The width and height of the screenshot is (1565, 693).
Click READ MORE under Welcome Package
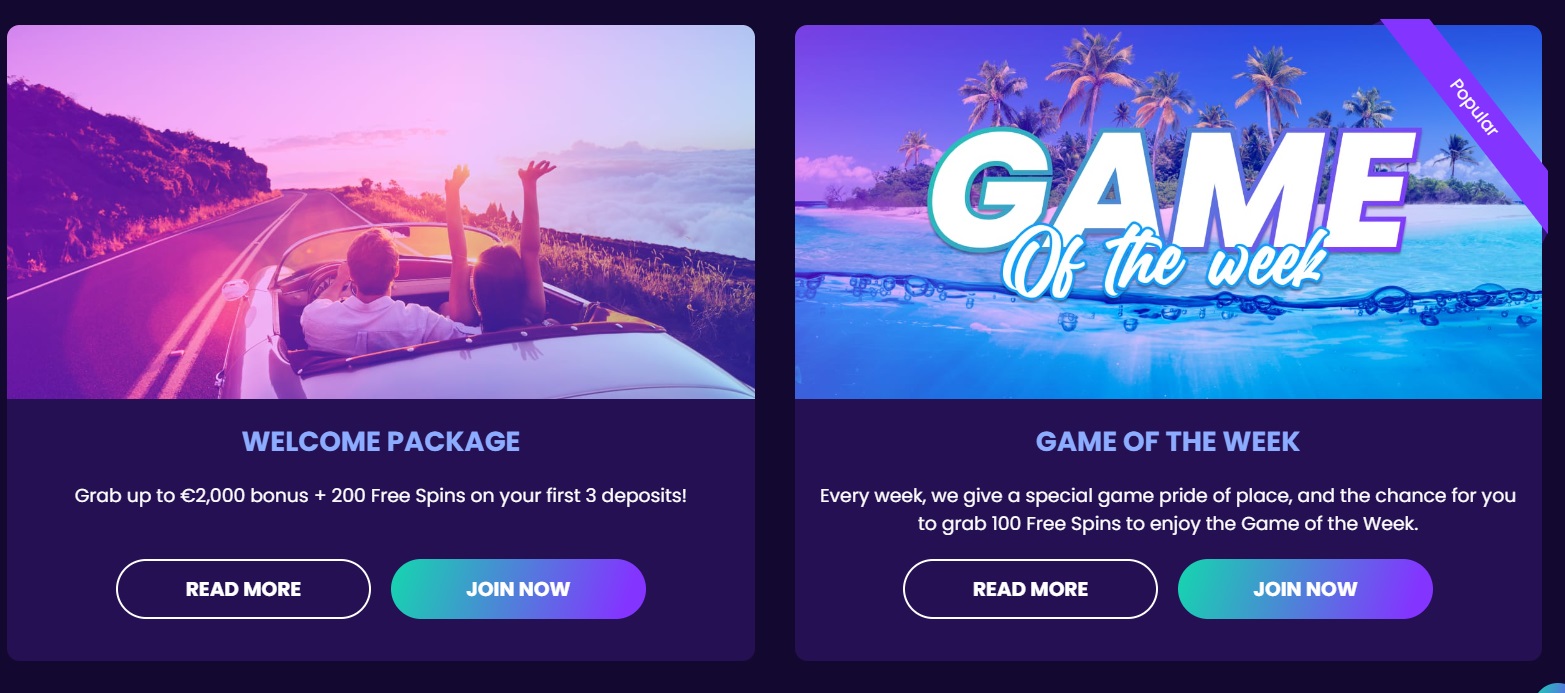click(243, 589)
